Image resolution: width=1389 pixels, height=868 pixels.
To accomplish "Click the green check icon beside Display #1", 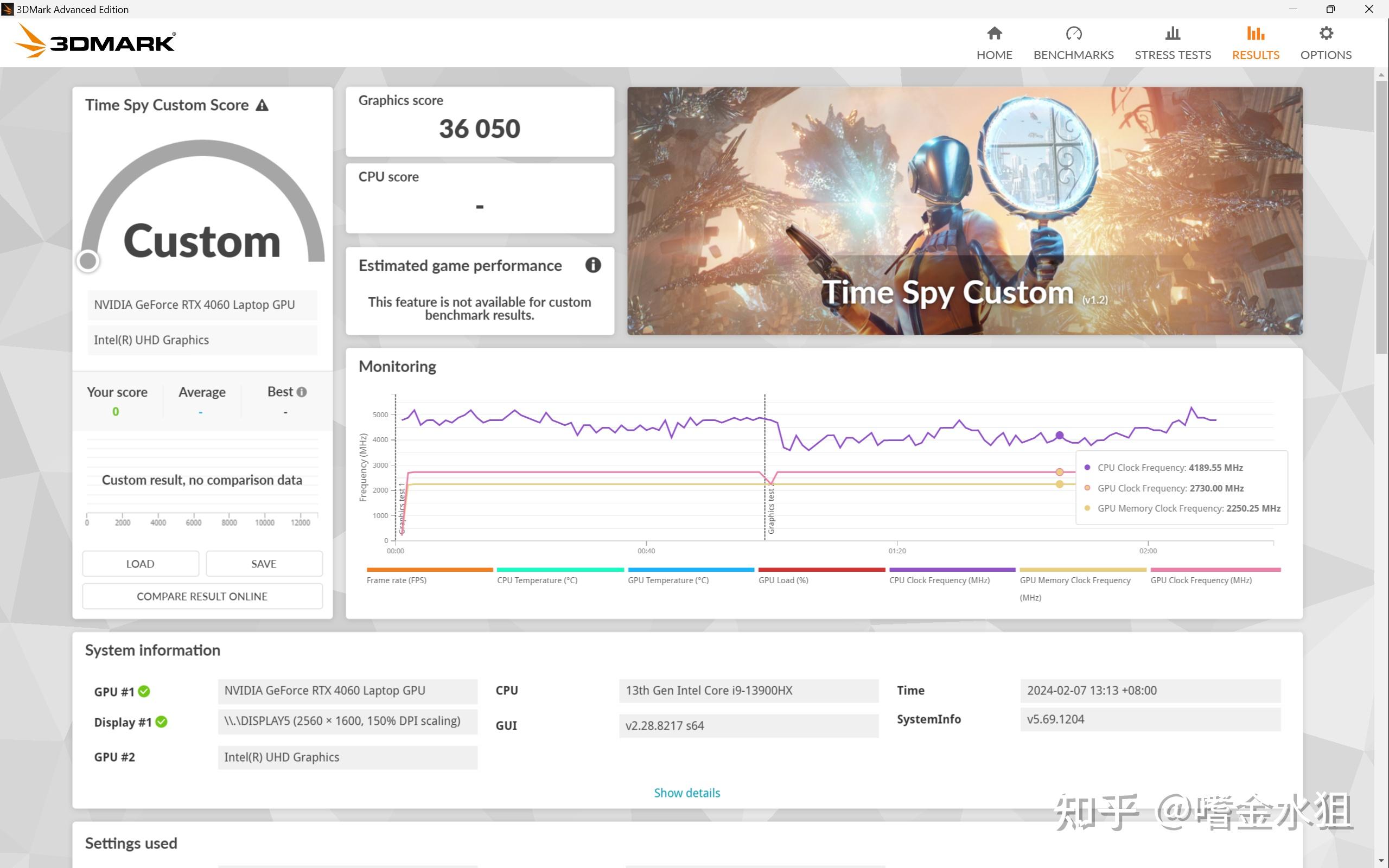I will pyautogui.click(x=162, y=722).
